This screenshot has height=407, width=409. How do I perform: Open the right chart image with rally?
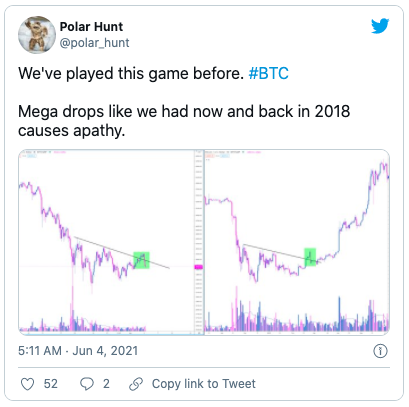tap(297, 242)
